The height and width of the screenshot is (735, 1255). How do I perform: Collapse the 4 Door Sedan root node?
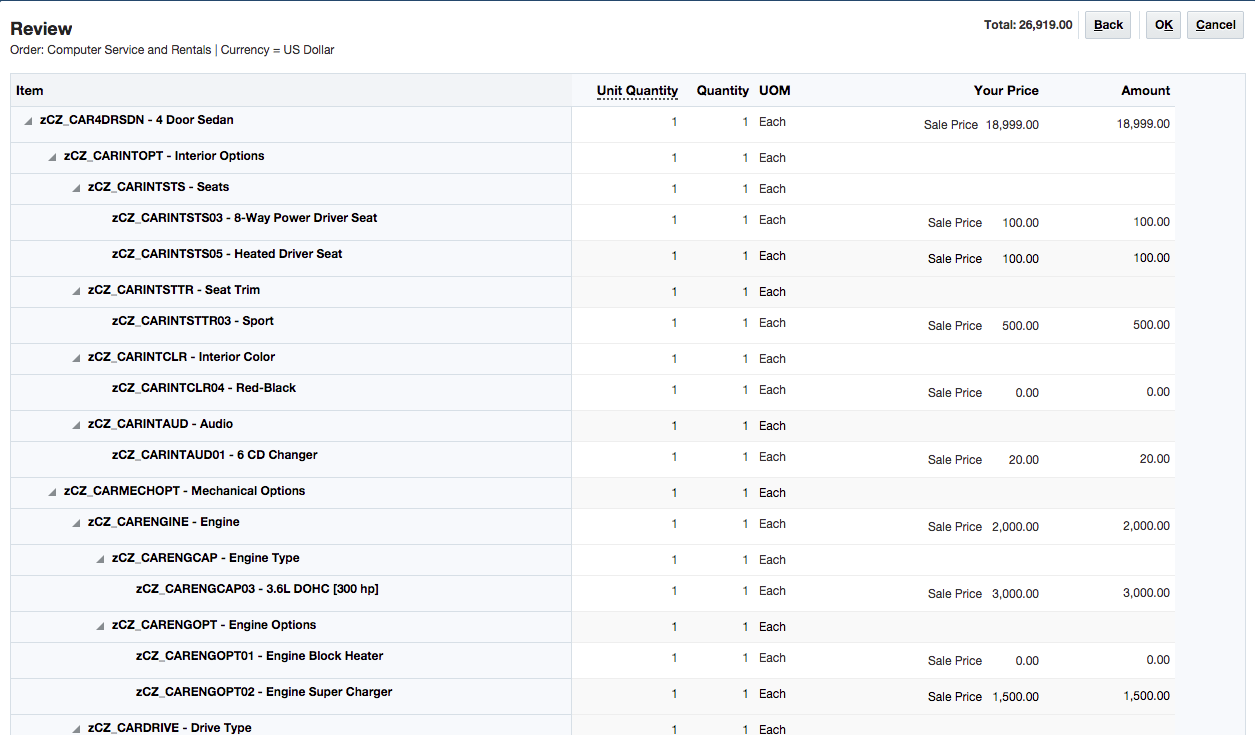click(x=27, y=121)
